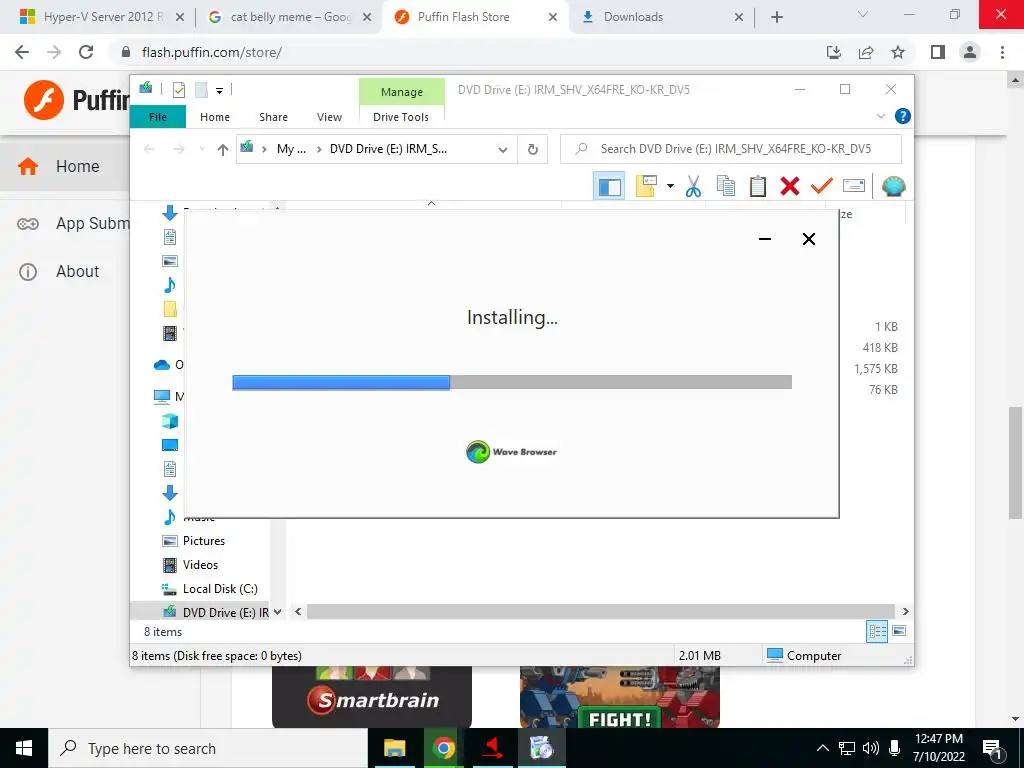1024x768 pixels.
Task: Click the 2.01 MB status bar entry
Action: (699, 656)
